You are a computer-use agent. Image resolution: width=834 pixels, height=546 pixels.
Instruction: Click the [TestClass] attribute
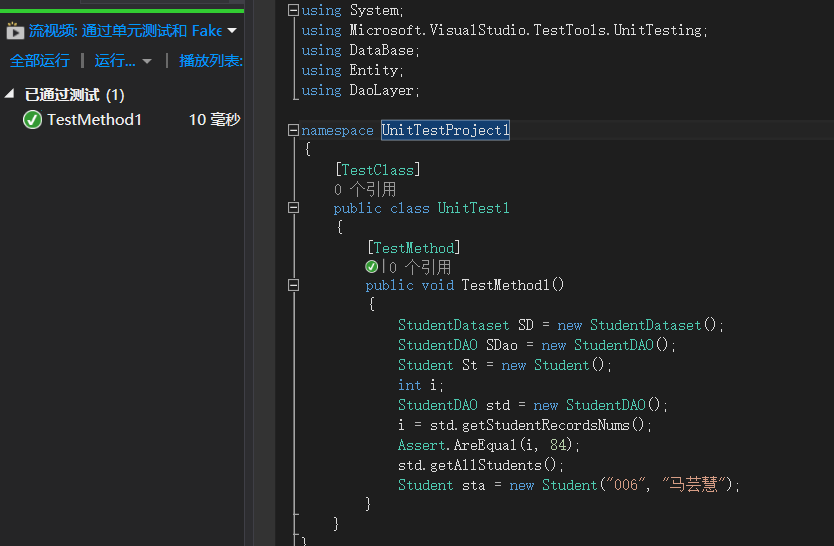coord(377,170)
